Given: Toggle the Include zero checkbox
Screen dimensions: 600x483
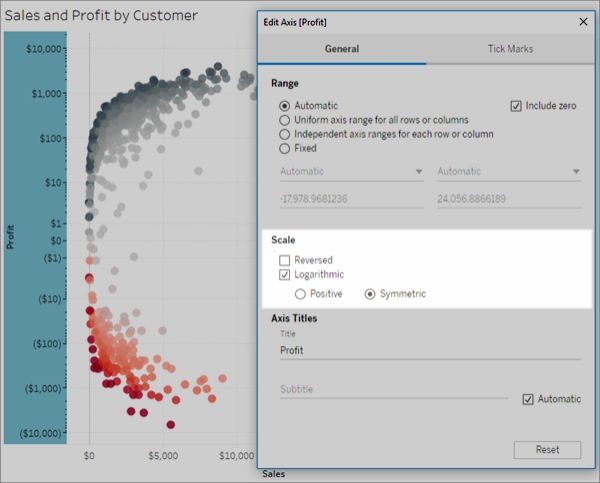Looking at the screenshot, I should click(516, 106).
